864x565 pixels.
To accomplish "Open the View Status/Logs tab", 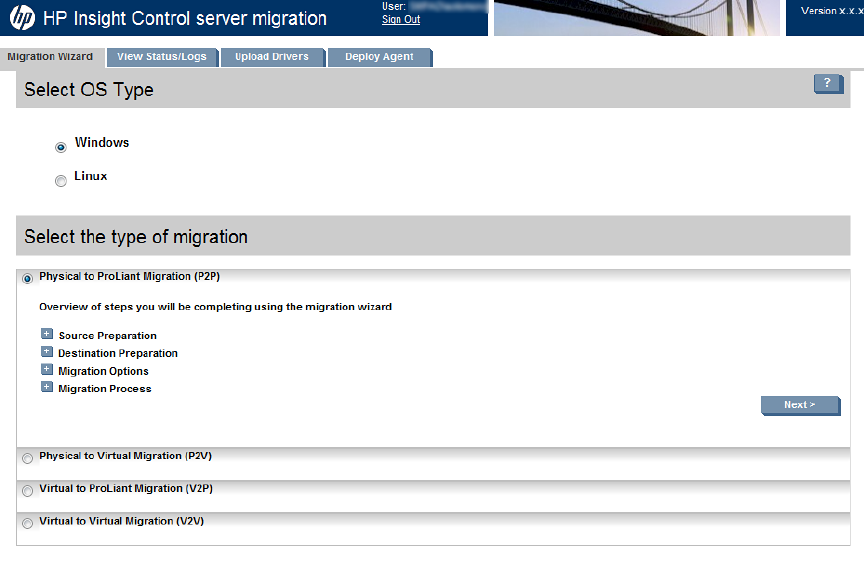I will pos(162,57).
